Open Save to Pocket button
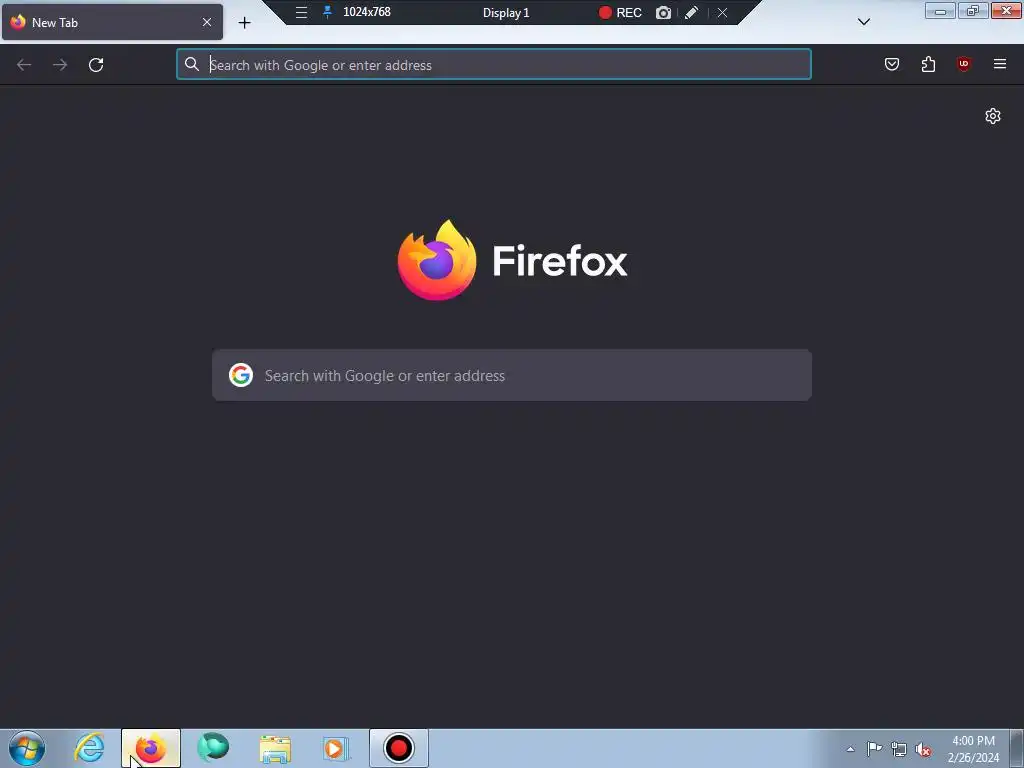Image resolution: width=1024 pixels, height=768 pixels. click(892, 64)
